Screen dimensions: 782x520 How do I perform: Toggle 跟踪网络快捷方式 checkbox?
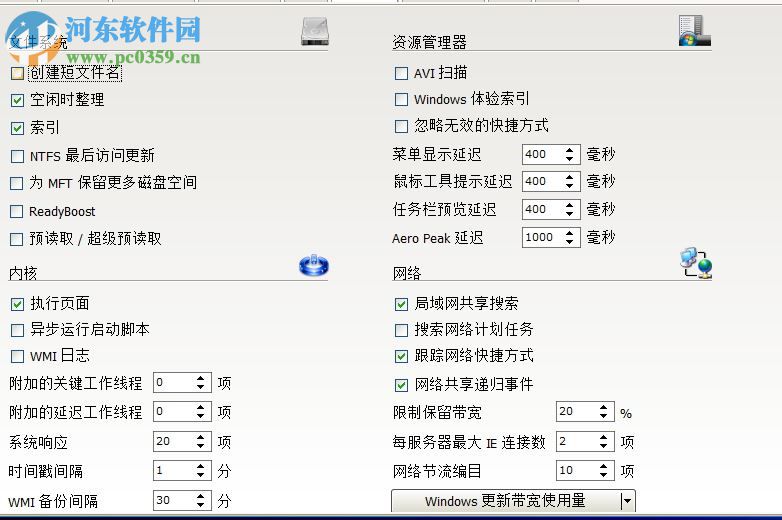click(401, 356)
